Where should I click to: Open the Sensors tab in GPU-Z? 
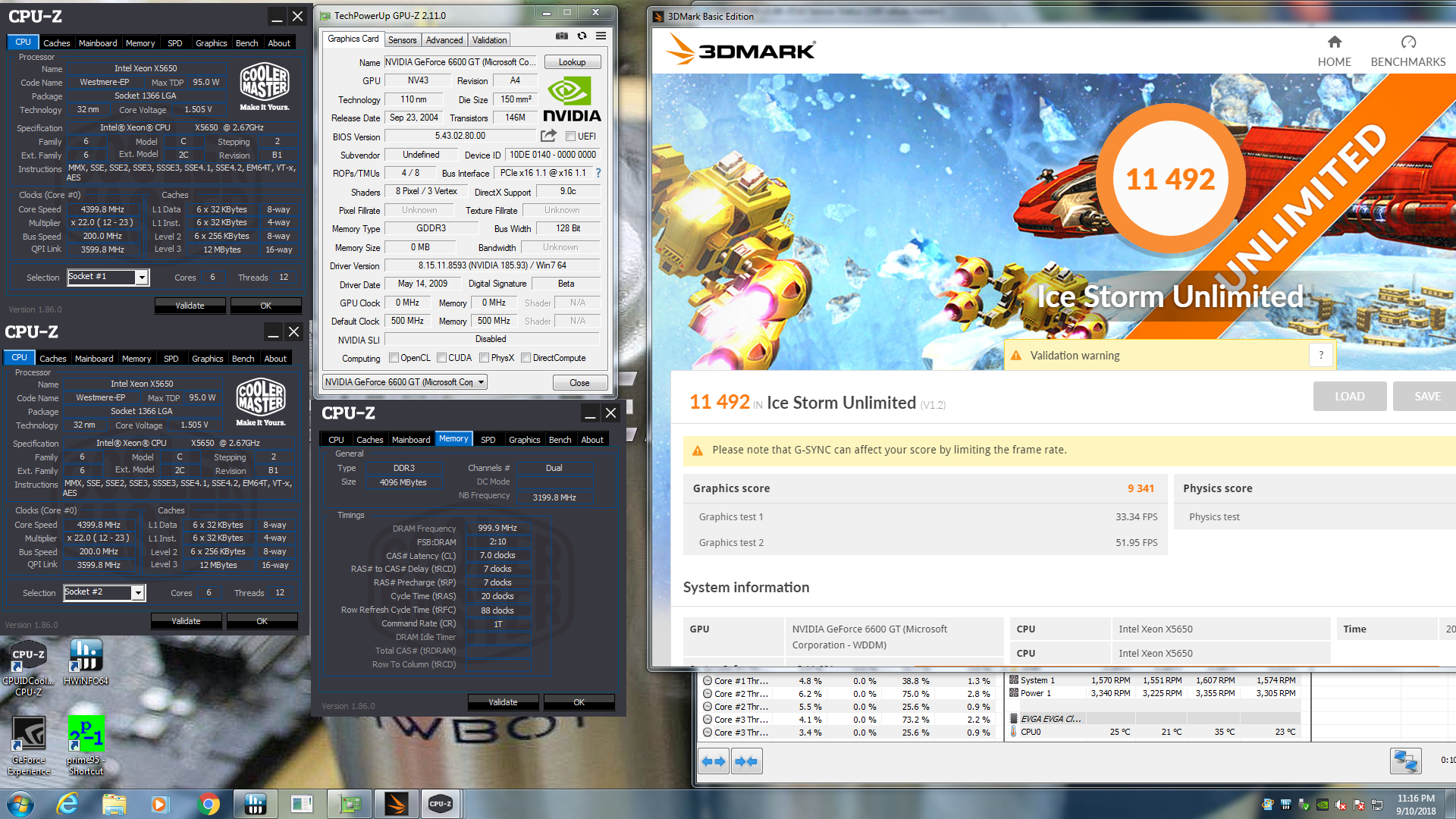click(402, 40)
